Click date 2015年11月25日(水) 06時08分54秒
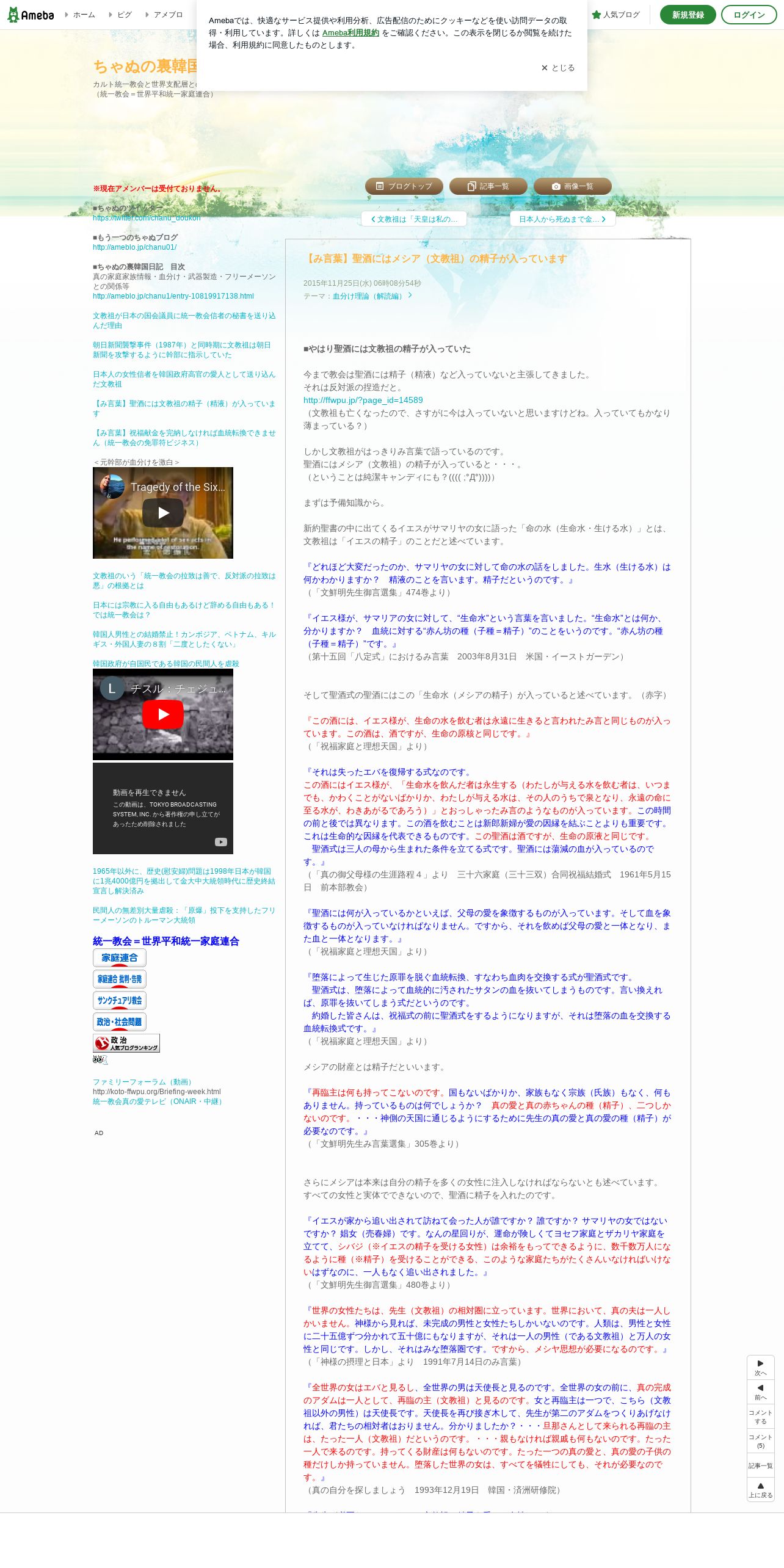The image size is (784, 1568). (x=362, y=283)
